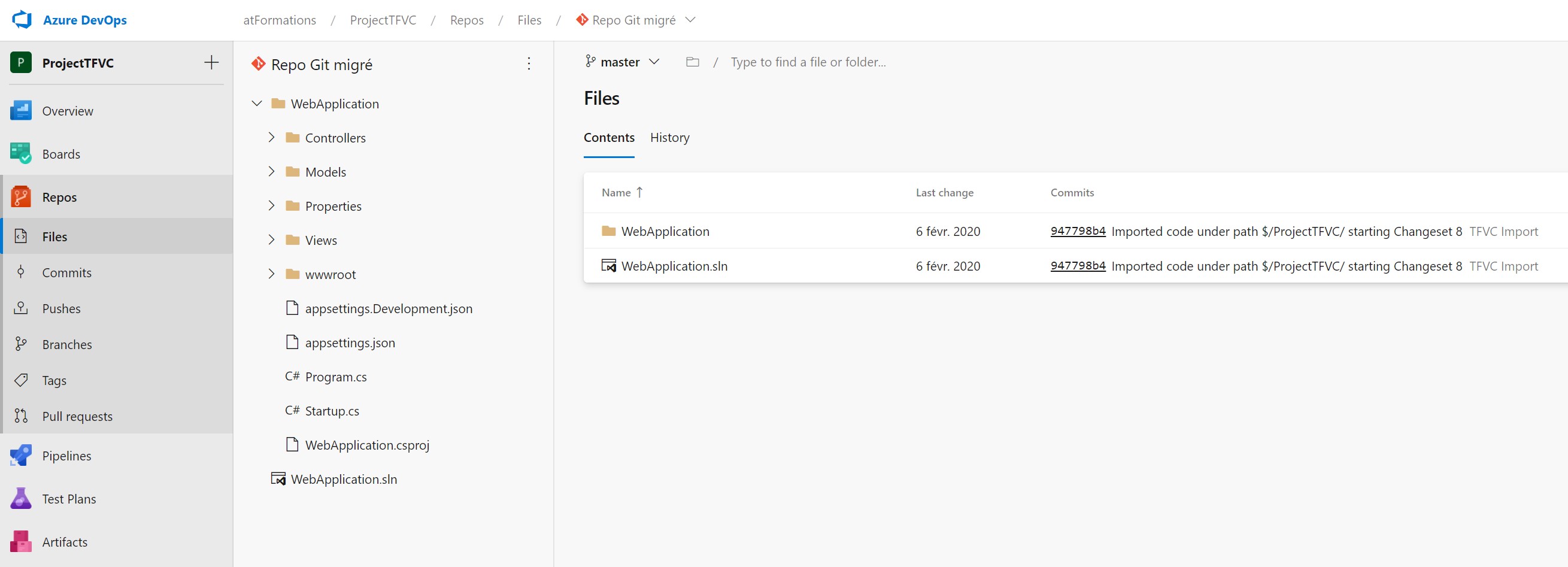Go to Tags in Repos menu
This screenshot has height=567, width=1568.
(54, 381)
